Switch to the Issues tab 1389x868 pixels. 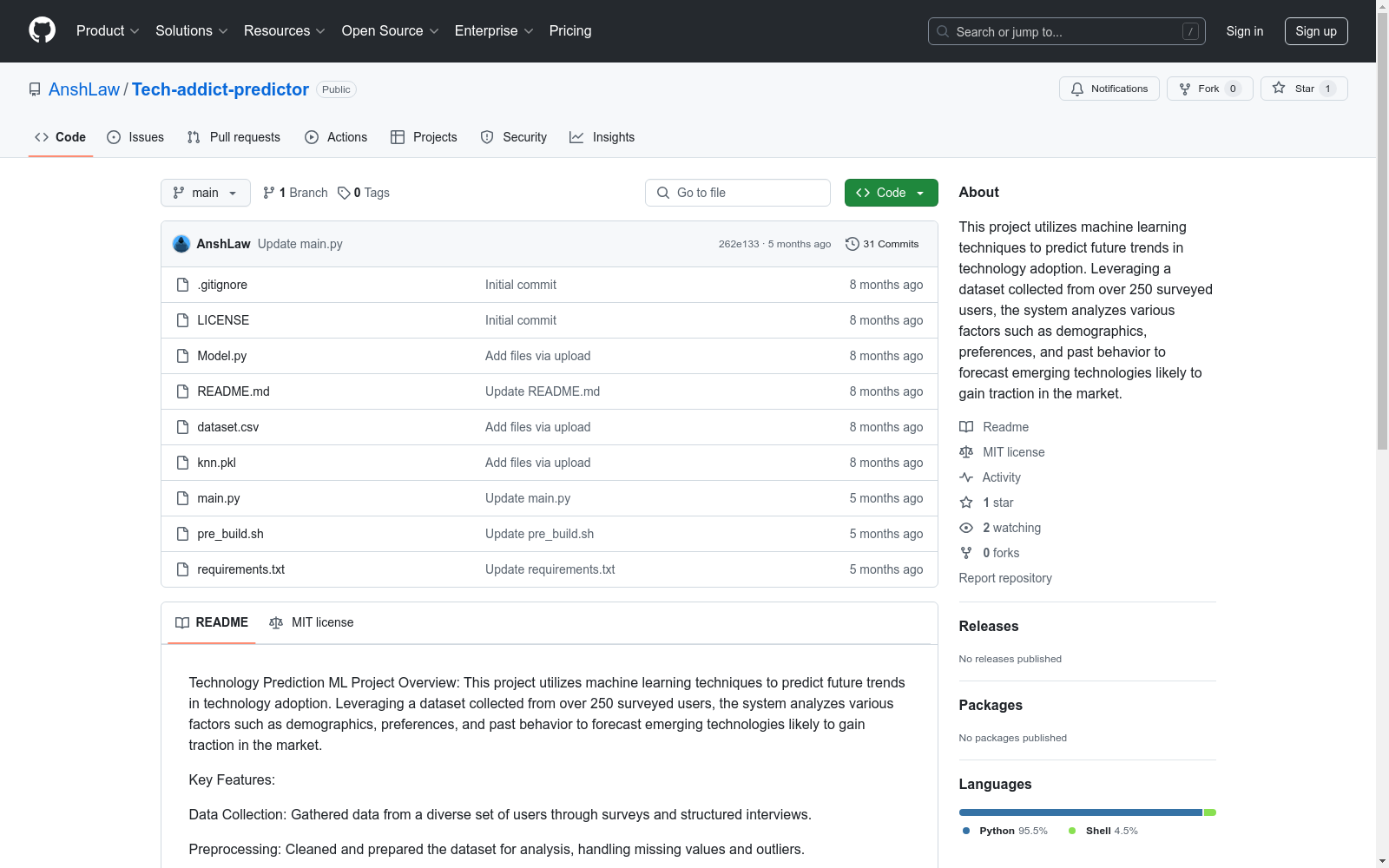[135, 137]
